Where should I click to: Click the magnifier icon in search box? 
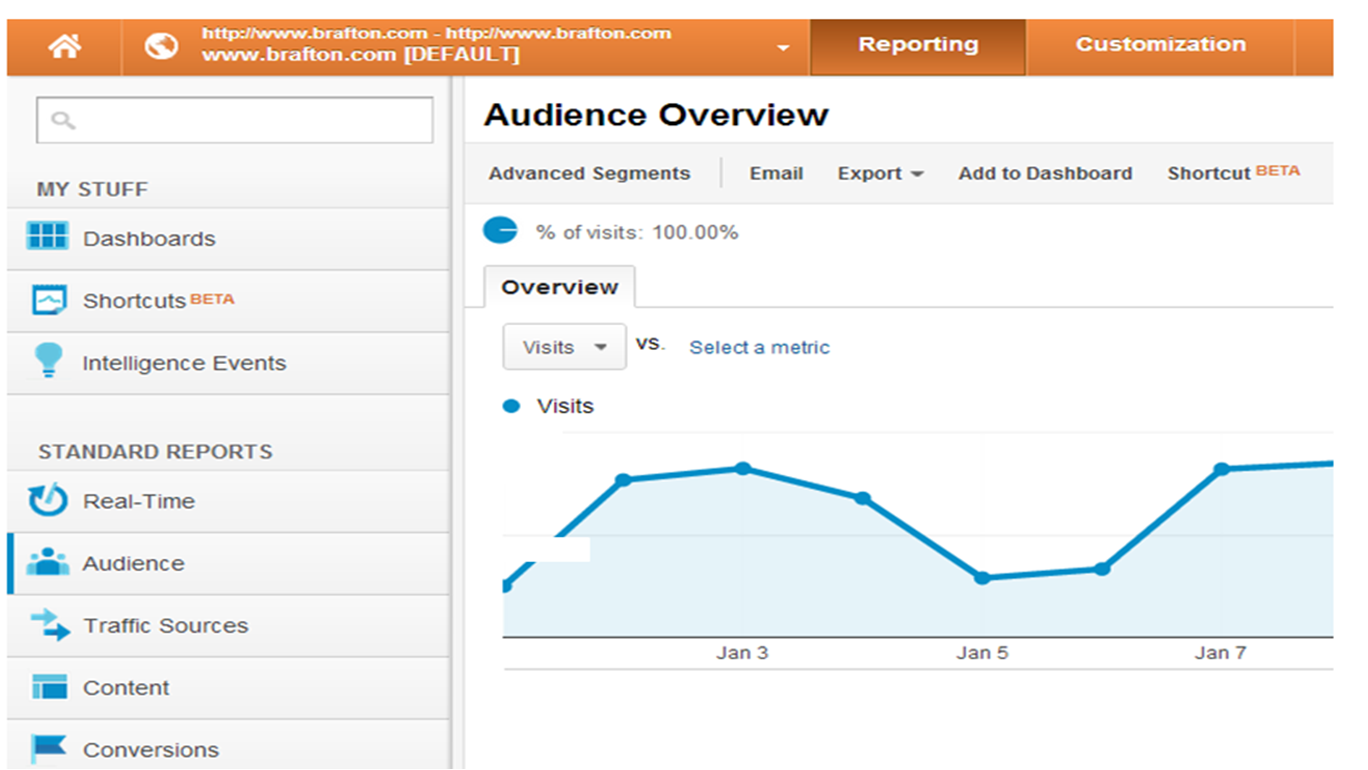click(63, 120)
